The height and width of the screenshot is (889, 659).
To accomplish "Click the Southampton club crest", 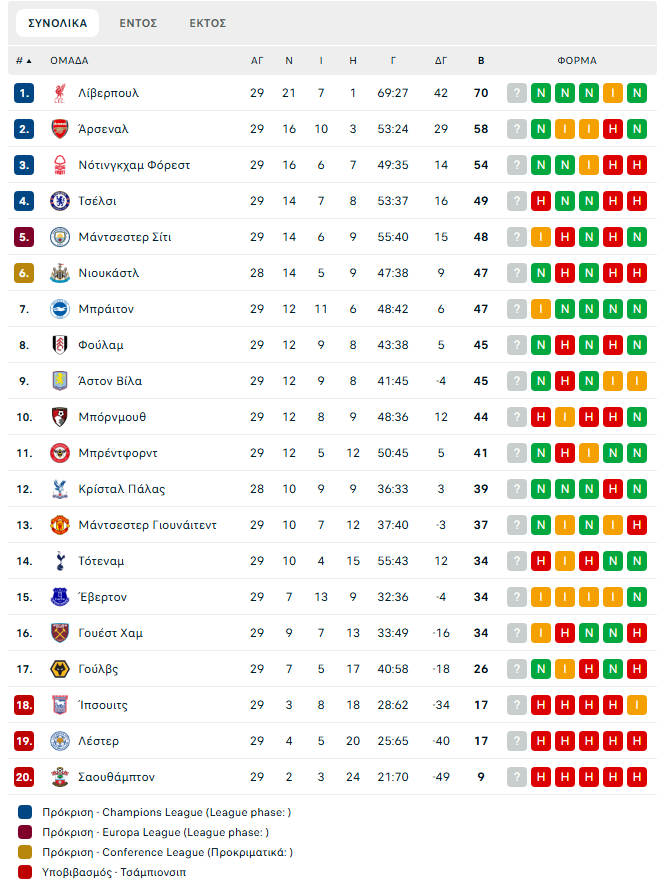I will (60, 777).
